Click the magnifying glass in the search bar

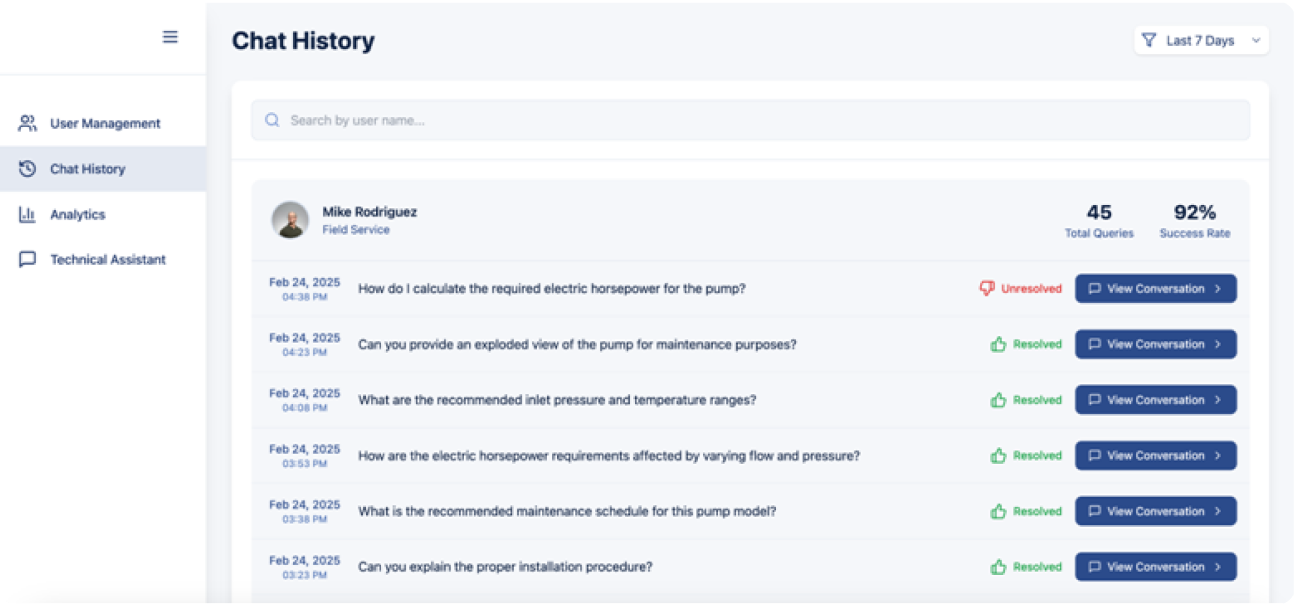tap(272, 119)
